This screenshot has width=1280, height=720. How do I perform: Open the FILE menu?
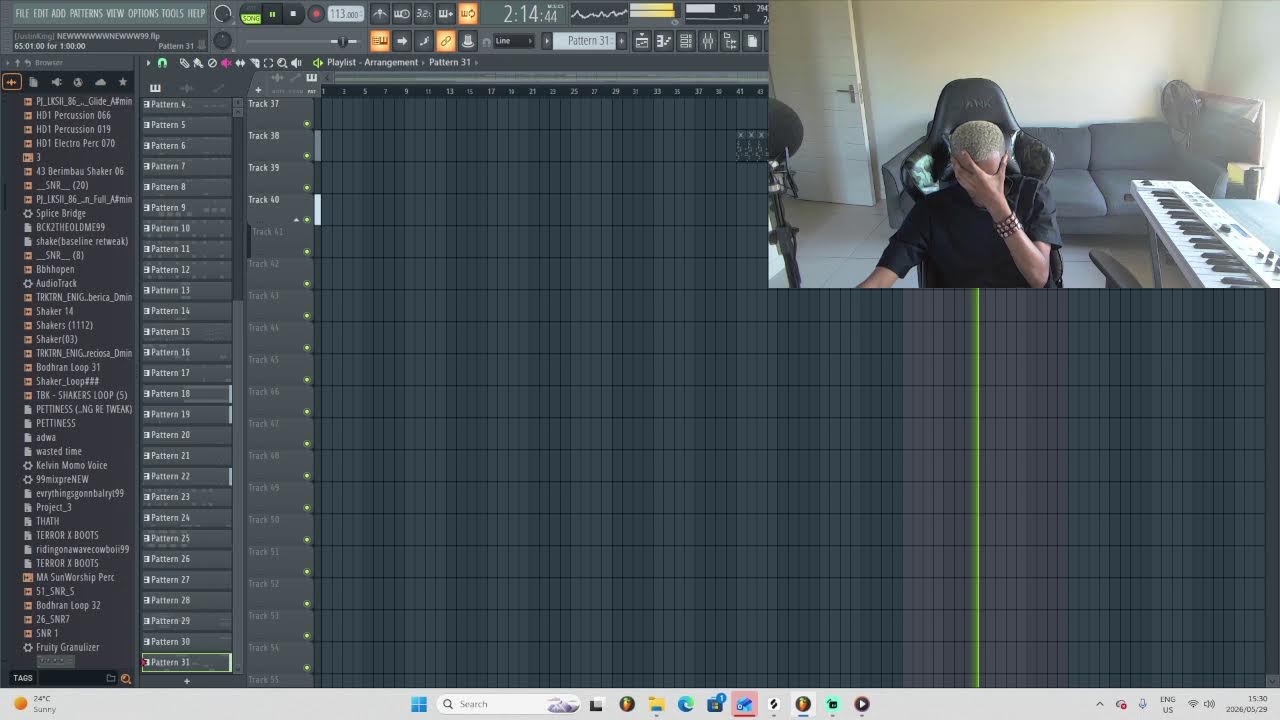(x=22, y=14)
